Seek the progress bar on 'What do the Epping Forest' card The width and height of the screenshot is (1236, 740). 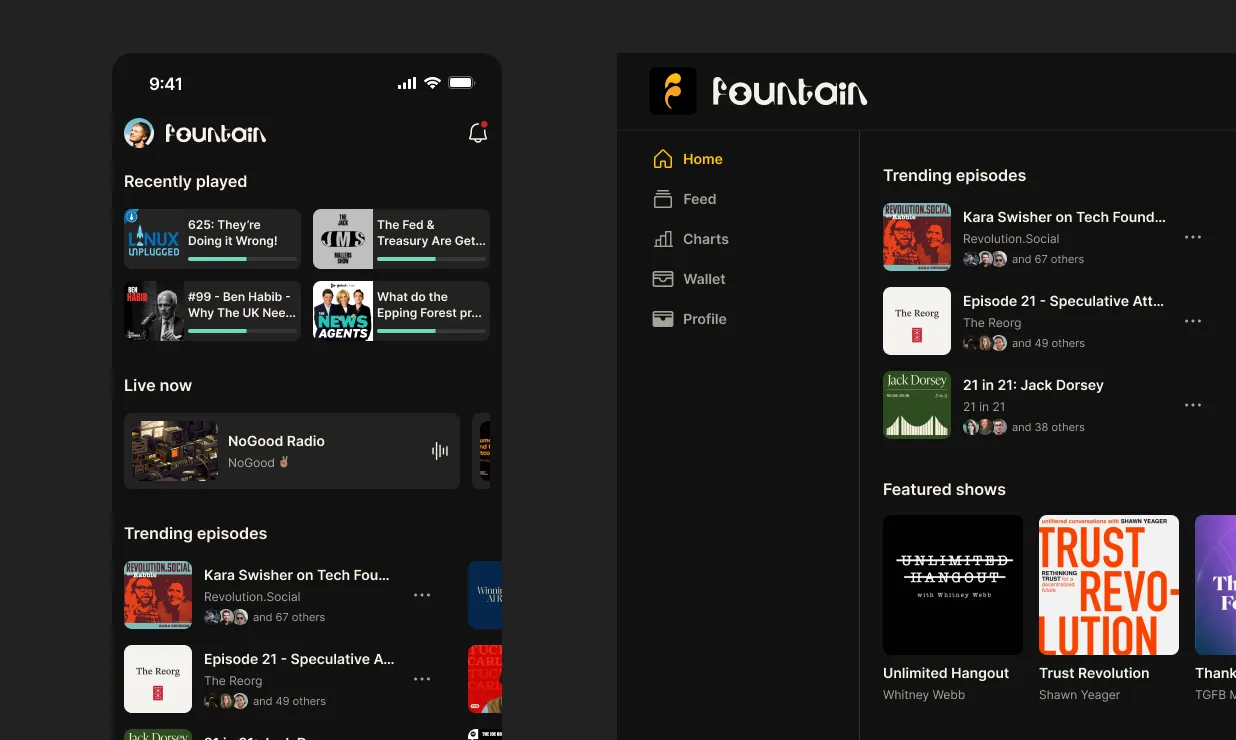coord(432,331)
